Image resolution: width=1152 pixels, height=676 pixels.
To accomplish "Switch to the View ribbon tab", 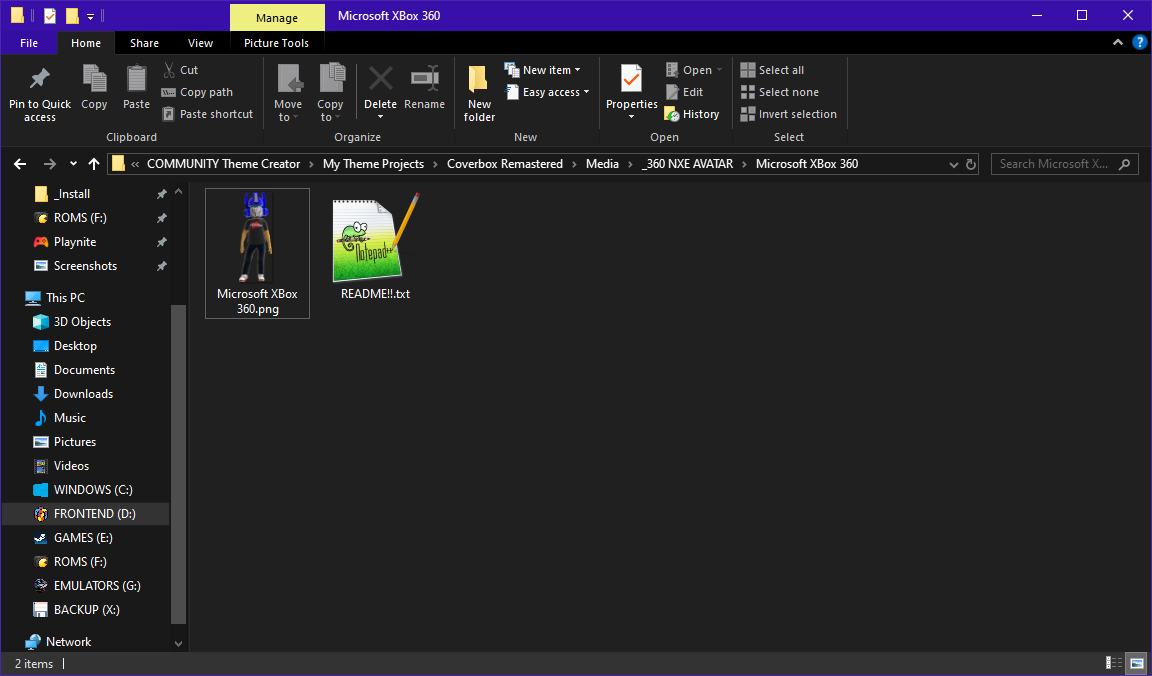I will [200, 43].
